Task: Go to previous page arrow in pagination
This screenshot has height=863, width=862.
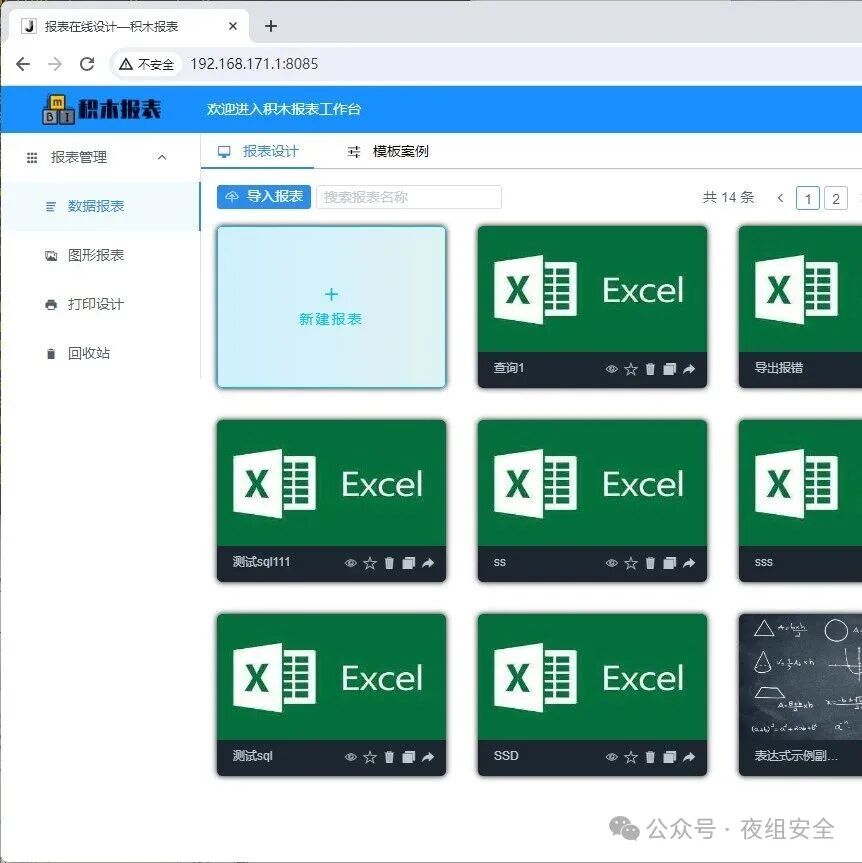Action: (x=780, y=198)
